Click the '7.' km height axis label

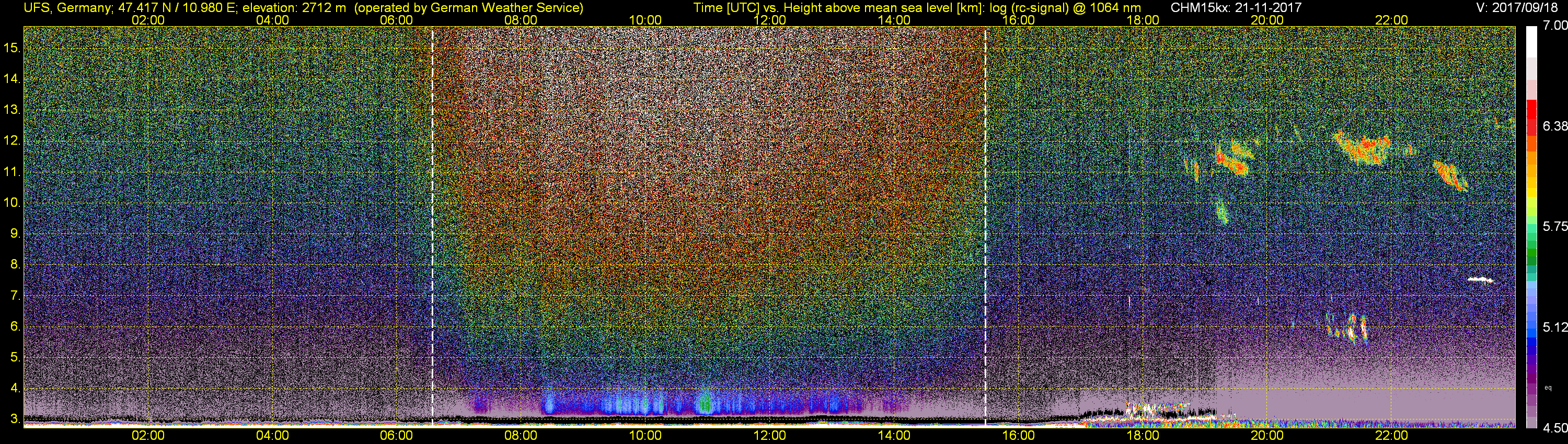pyautogui.click(x=15, y=295)
